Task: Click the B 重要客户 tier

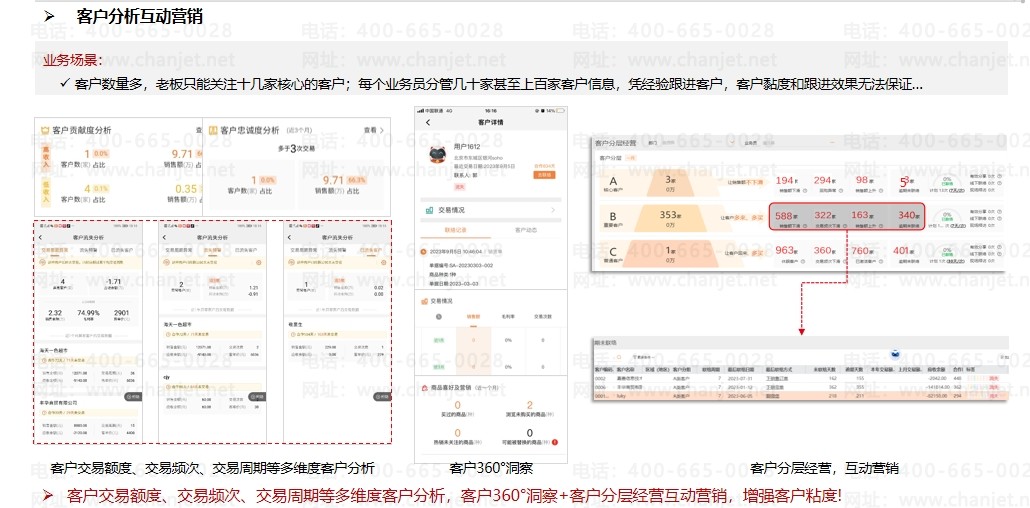Action: click(614, 218)
